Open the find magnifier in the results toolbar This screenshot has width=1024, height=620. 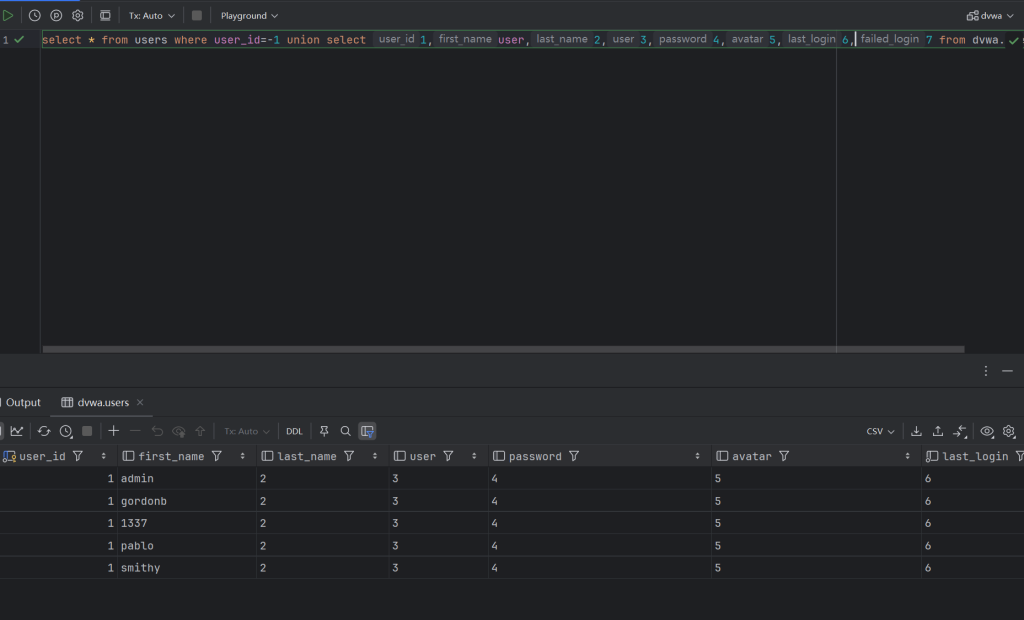pos(345,431)
